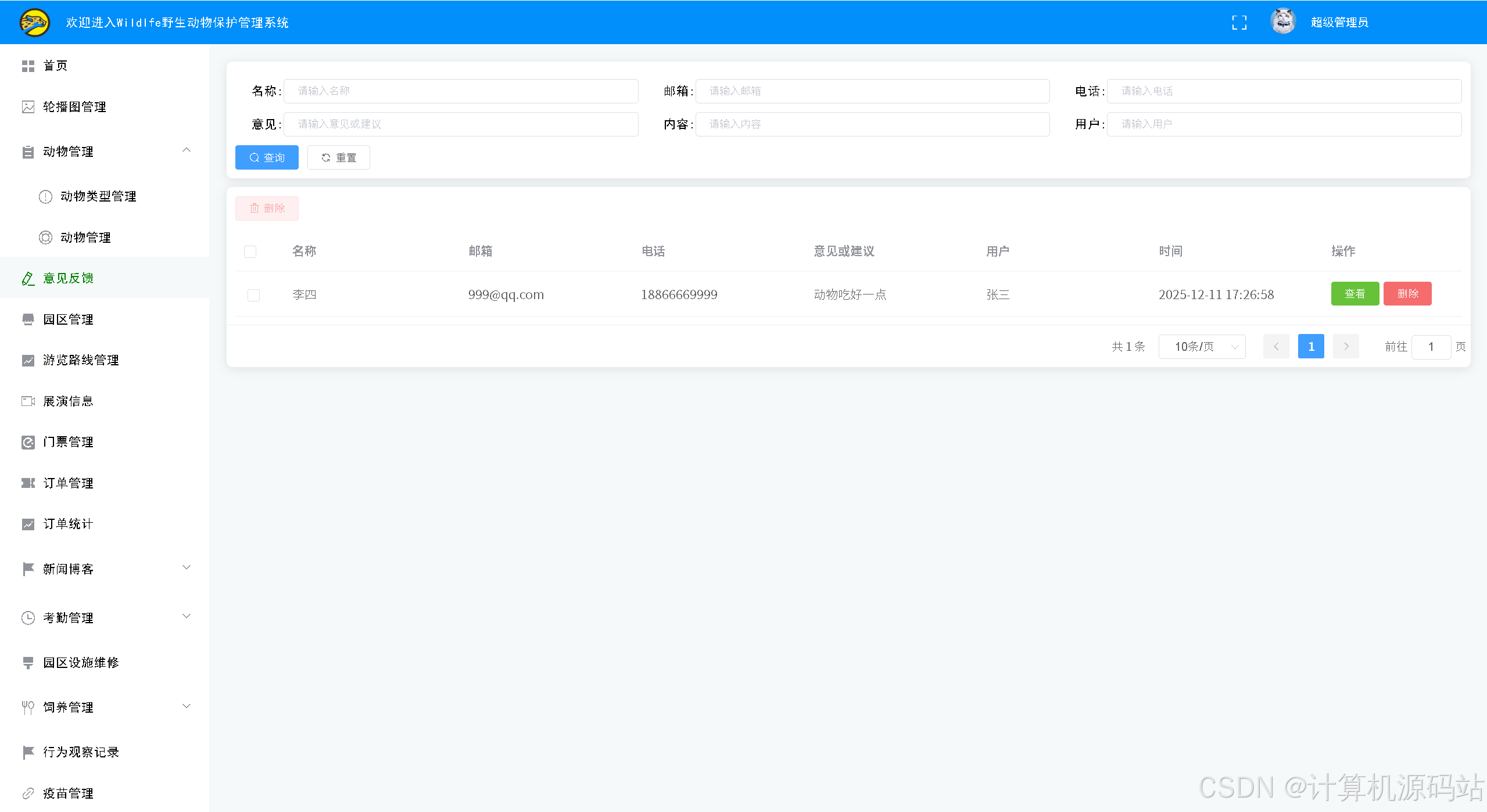
Task: Click the 动物管理 document icon in sidebar
Action: click(x=28, y=152)
